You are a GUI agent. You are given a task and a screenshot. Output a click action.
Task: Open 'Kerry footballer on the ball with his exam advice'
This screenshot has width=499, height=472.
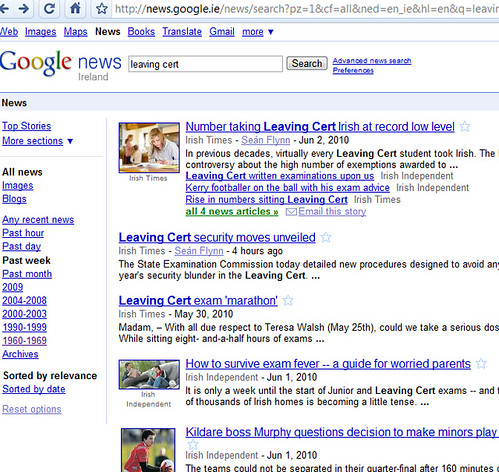[287, 188]
